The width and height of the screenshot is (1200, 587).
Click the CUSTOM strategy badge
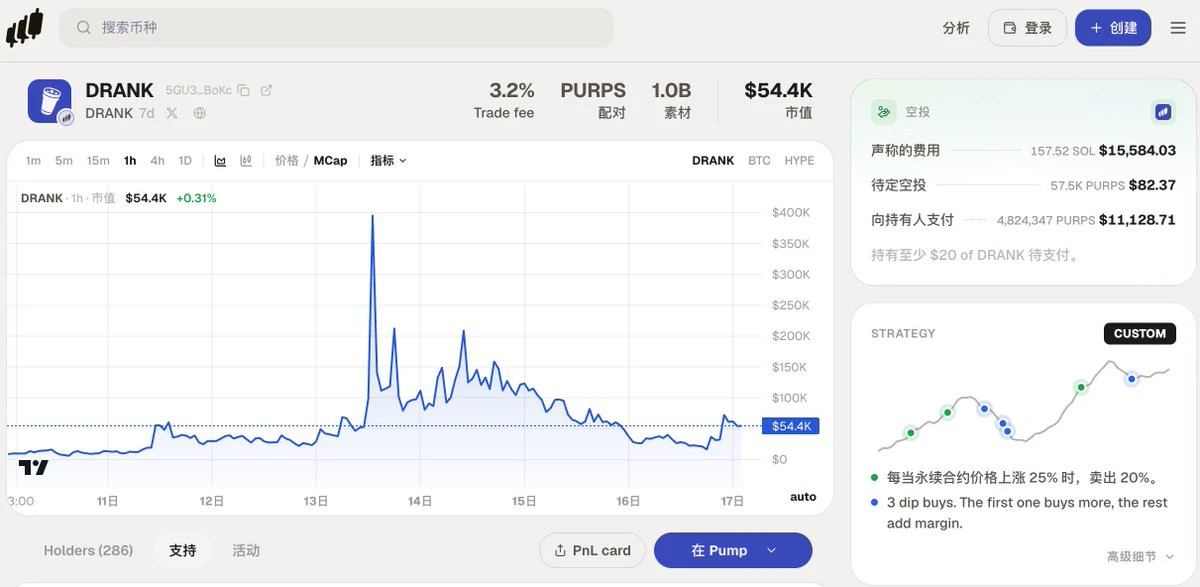tap(1139, 333)
